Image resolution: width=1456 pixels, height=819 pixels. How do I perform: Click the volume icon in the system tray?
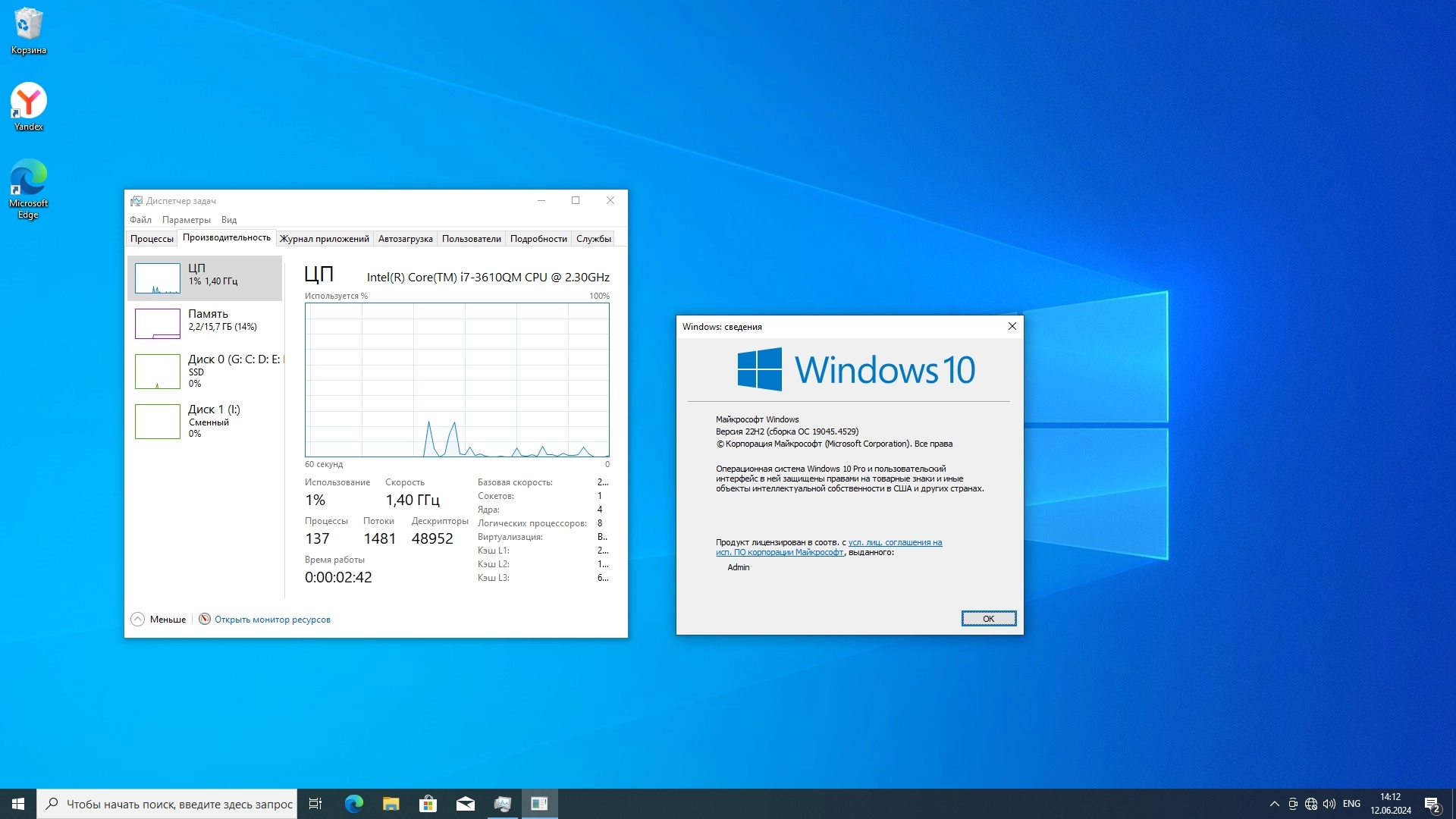click(x=1329, y=804)
